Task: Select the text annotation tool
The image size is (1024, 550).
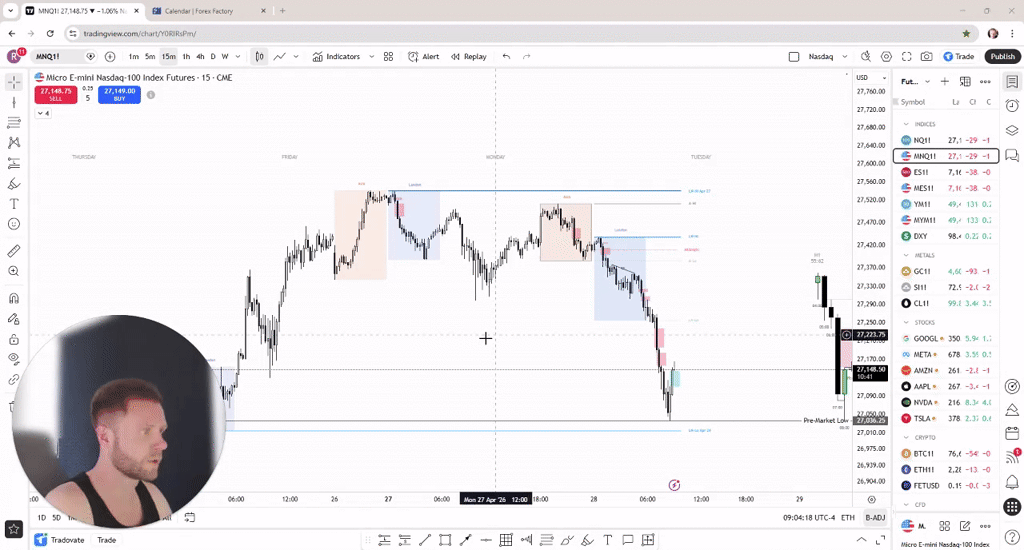Action: click(x=14, y=204)
